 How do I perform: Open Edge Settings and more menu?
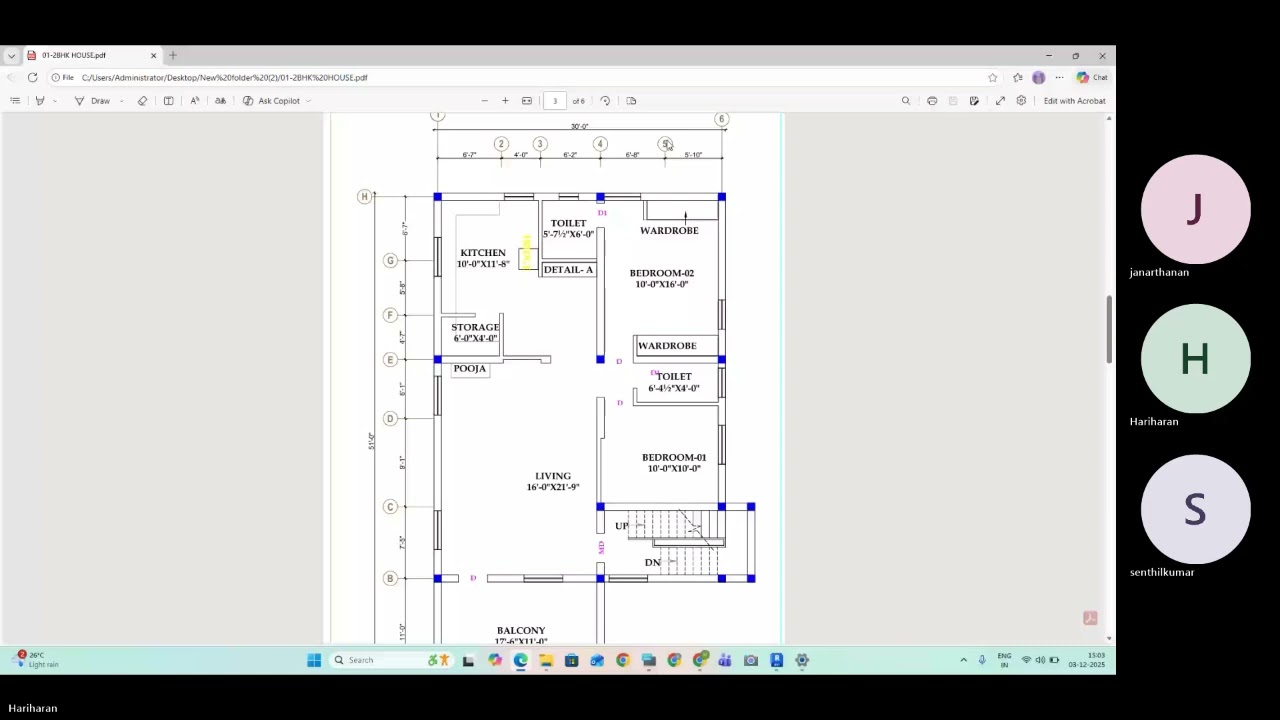1059,78
